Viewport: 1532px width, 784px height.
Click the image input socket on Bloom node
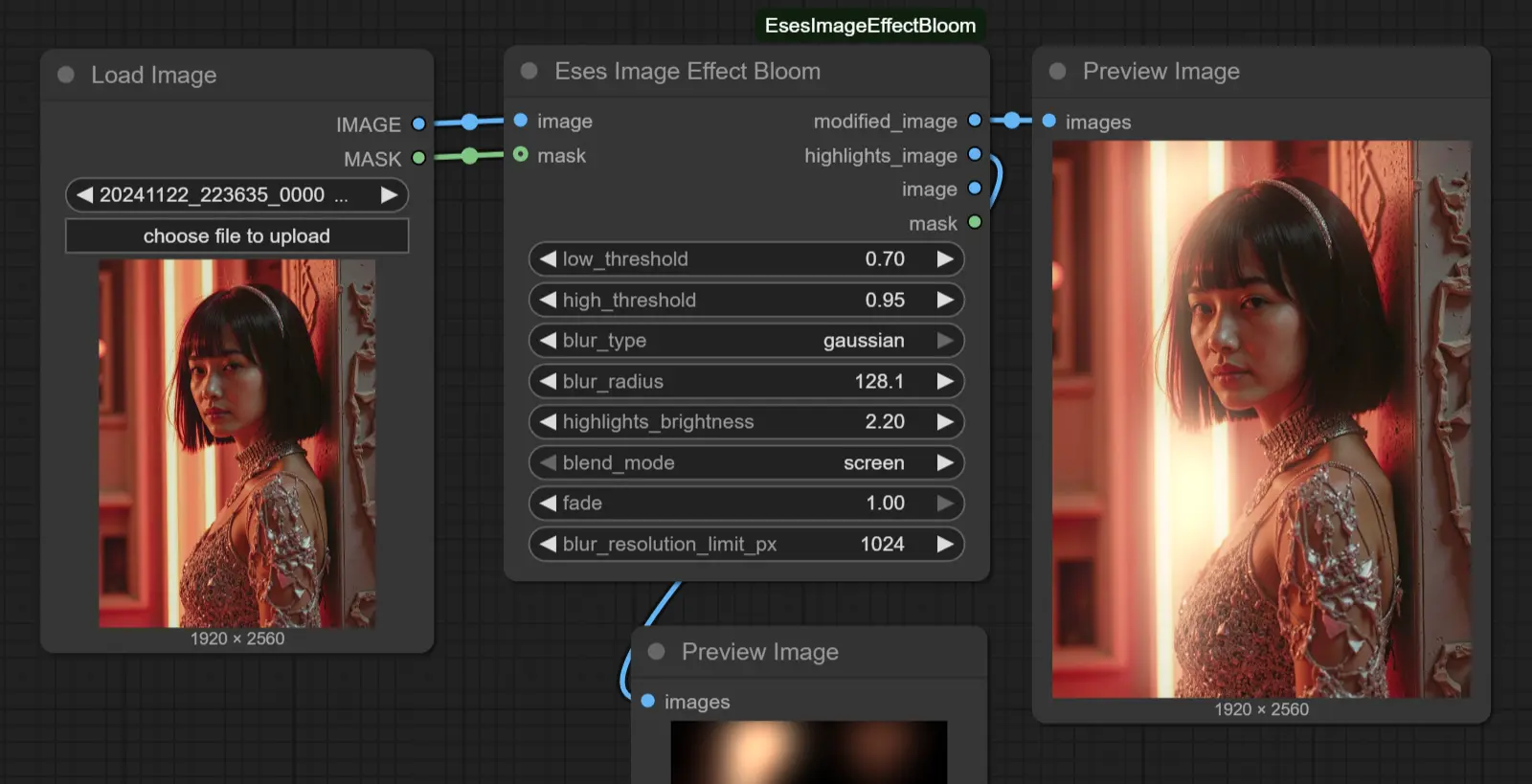(x=521, y=120)
